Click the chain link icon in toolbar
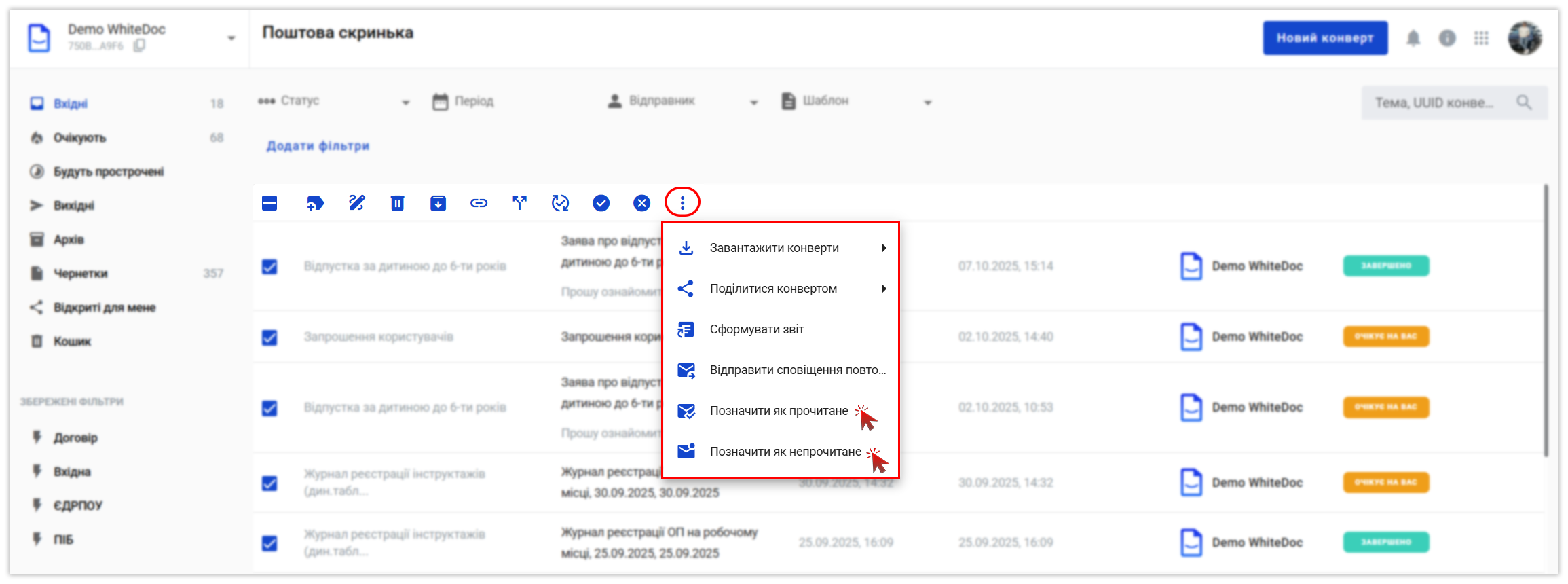Screen dimensions: 1568x584 [x=479, y=203]
